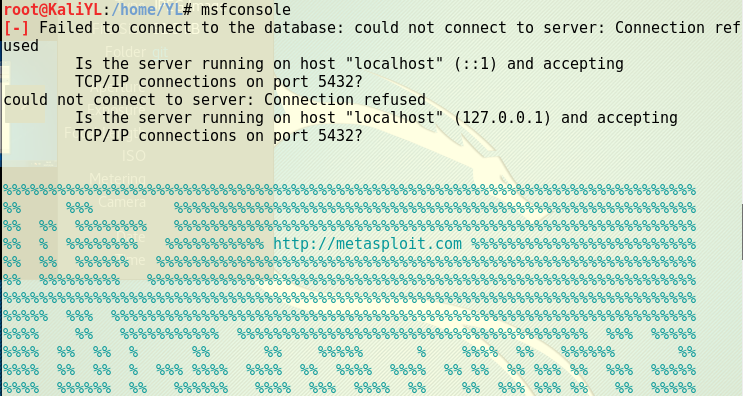
Task: Click the faint Exposure label in background
Action: tap(116, 109)
